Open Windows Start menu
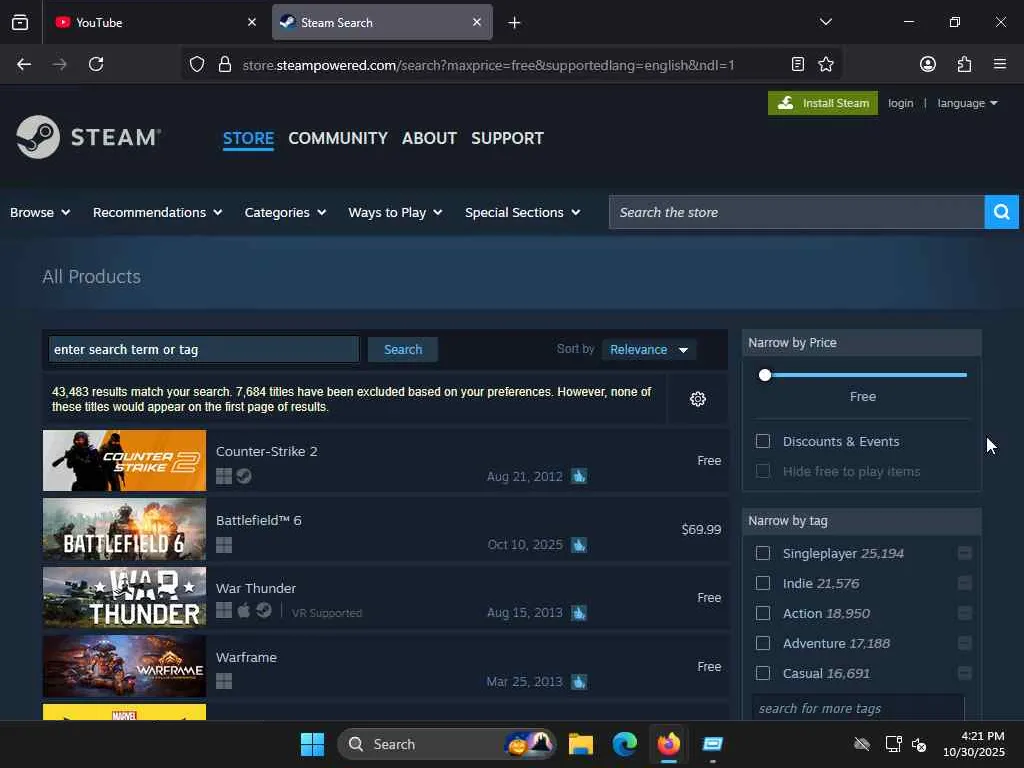The height and width of the screenshot is (768, 1024). tap(312, 744)
